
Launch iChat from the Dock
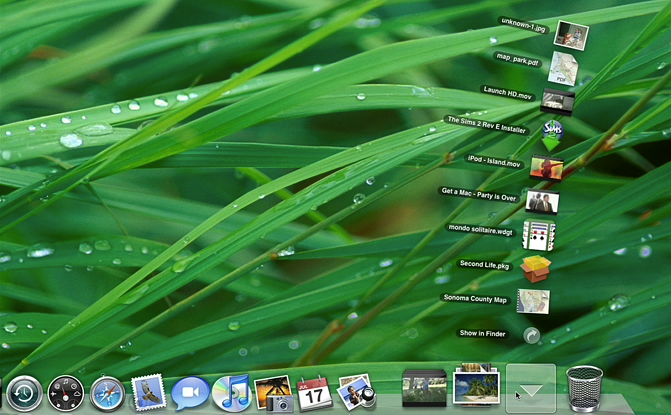click(190, 393)
